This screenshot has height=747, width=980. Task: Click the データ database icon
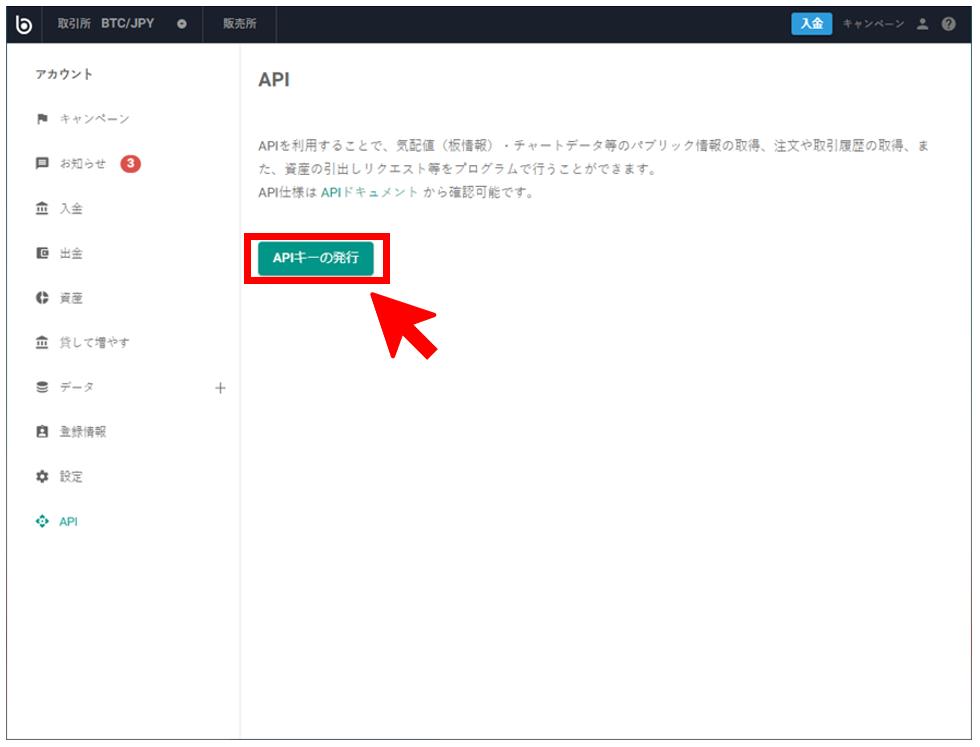pos(42,388)
